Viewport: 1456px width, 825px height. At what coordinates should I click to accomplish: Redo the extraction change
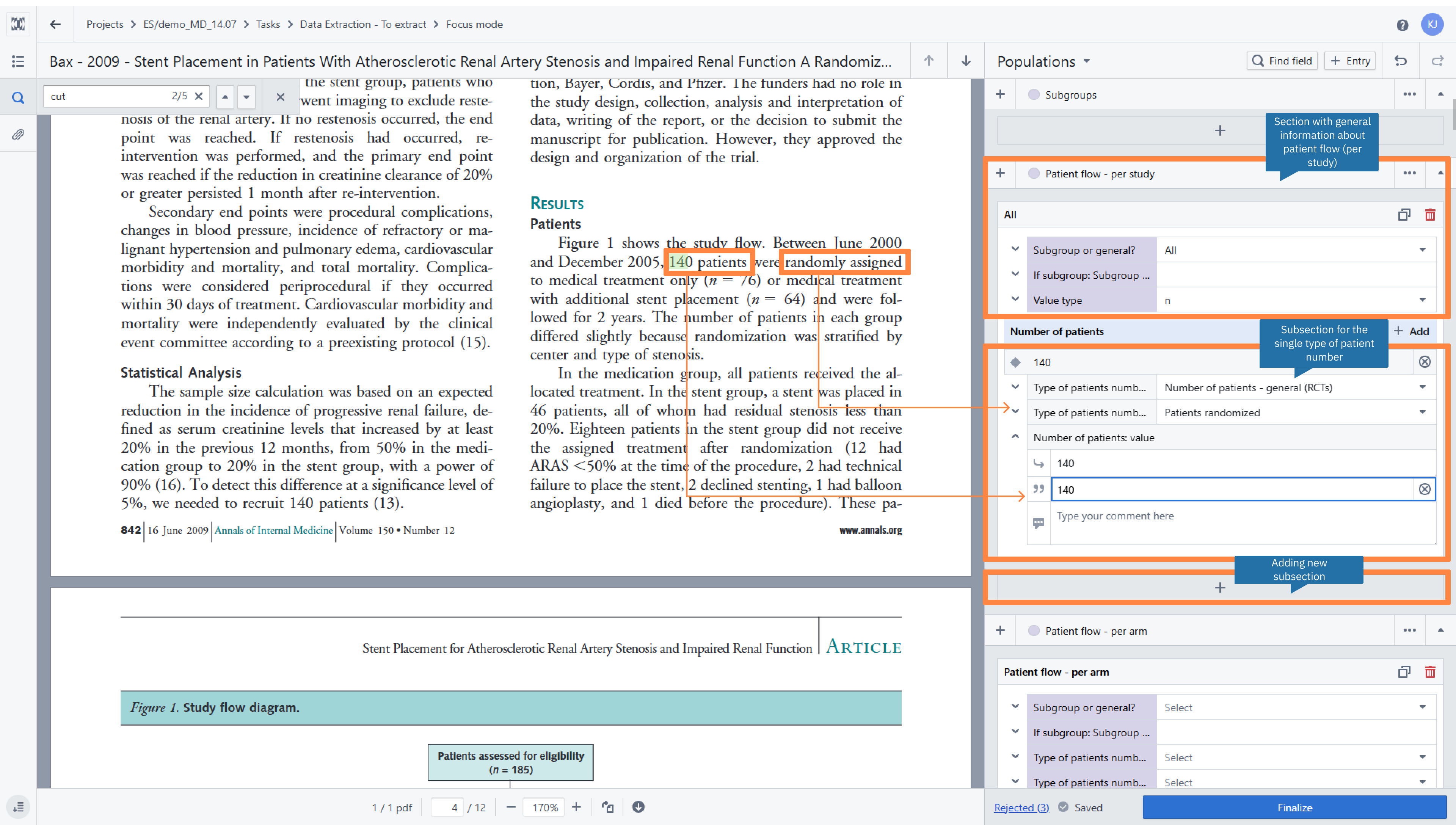[1437, 61]
